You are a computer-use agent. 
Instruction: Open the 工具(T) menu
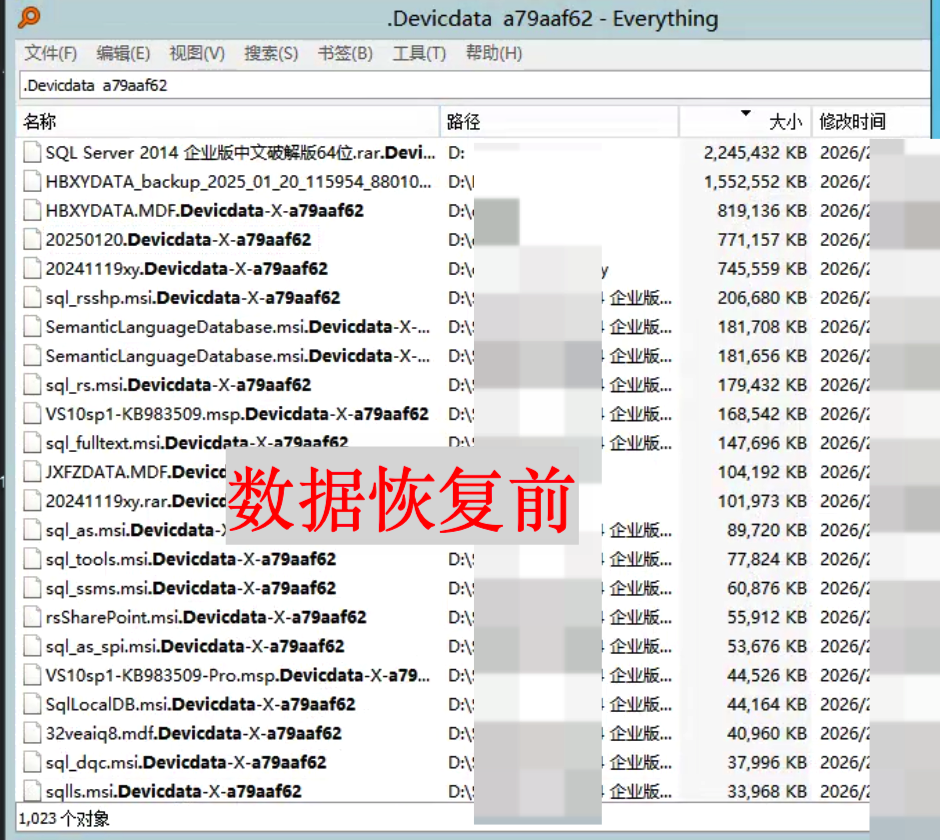click(419, 53)
